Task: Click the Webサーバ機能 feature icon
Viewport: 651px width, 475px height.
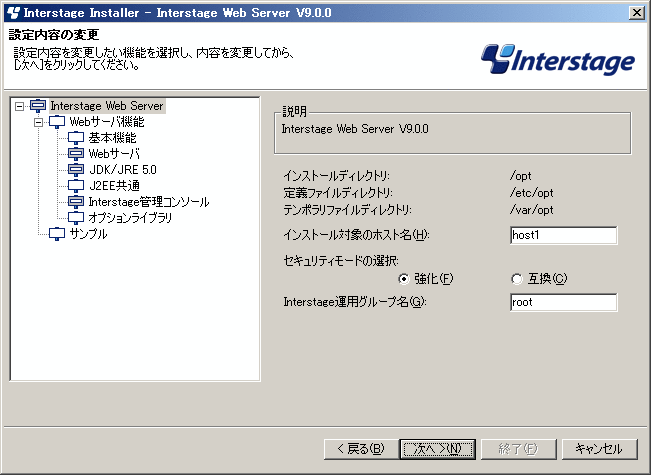Action: (57, 122)
